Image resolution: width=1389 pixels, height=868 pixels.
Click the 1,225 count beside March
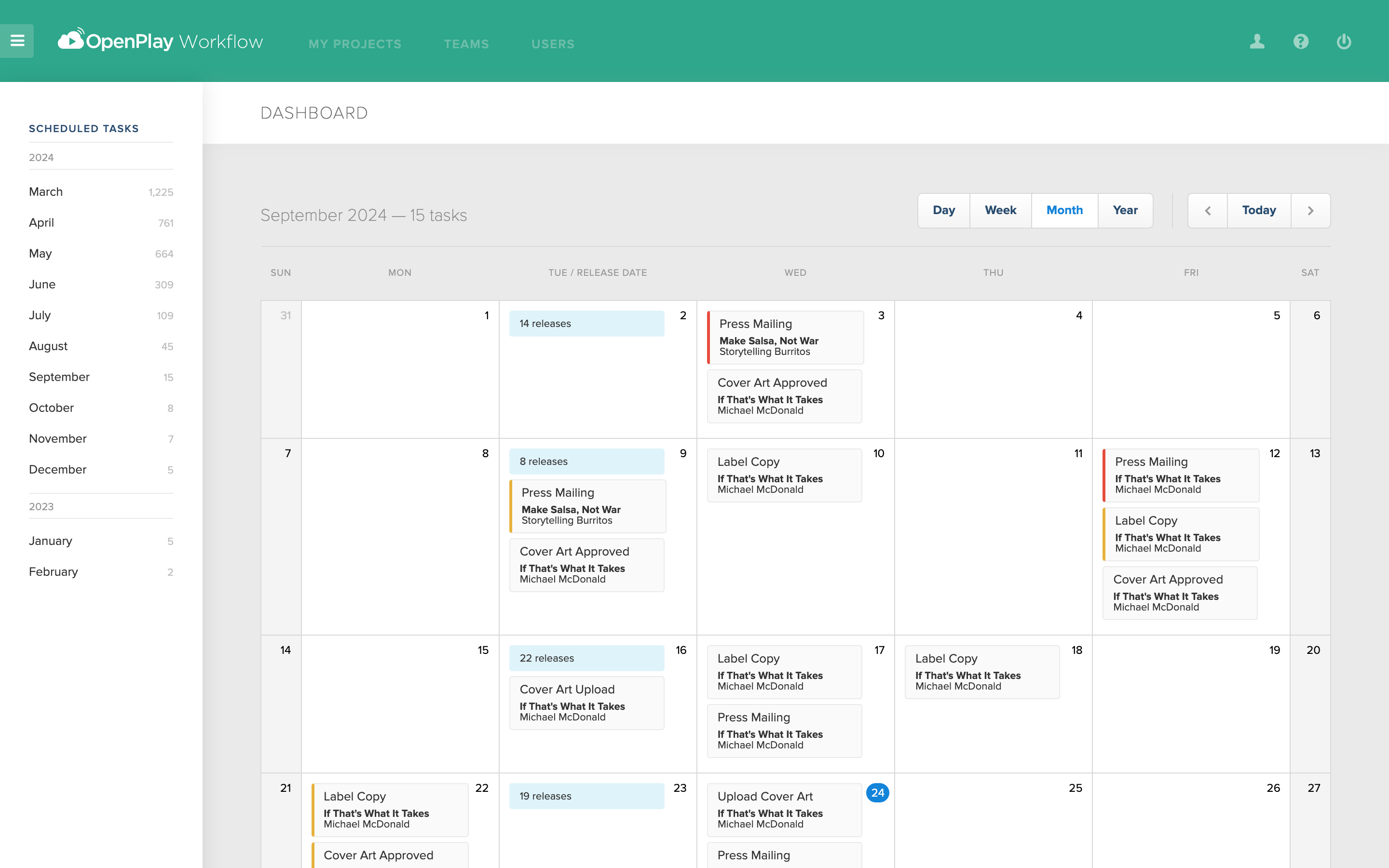point(161,192)
